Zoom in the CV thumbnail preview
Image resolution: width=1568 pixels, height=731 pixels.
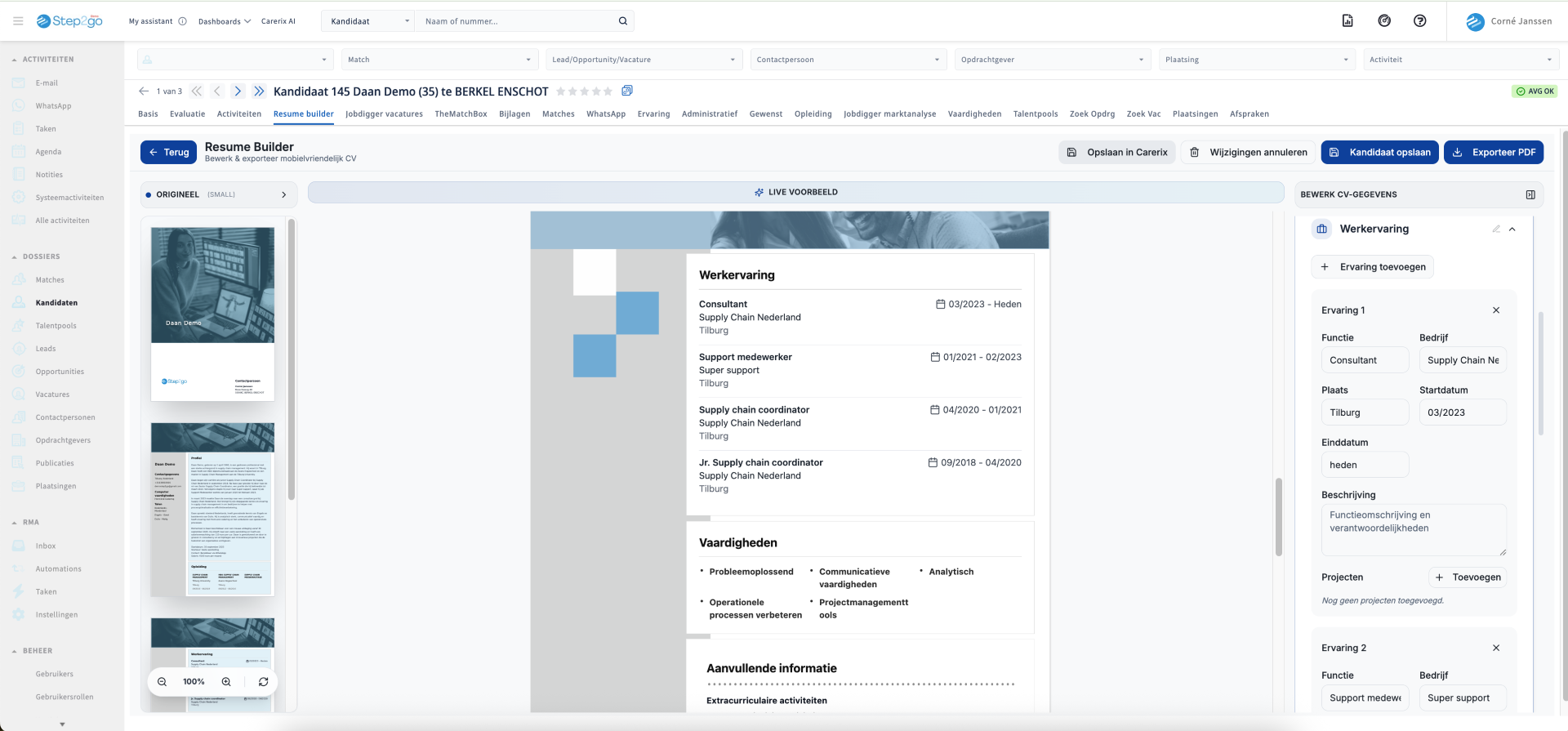[226, 682]
